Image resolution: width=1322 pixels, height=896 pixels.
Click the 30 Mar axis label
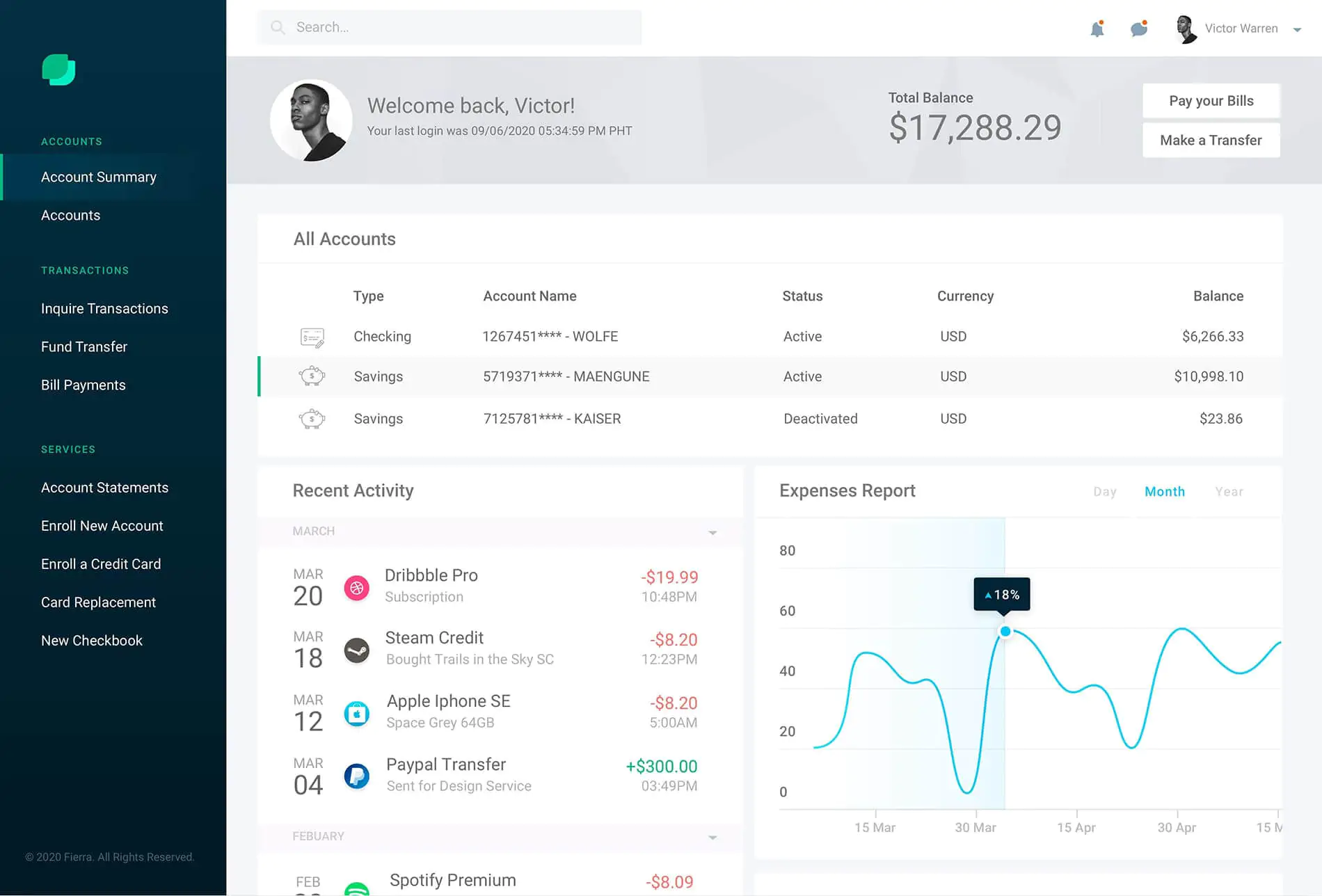coord(975,828)
